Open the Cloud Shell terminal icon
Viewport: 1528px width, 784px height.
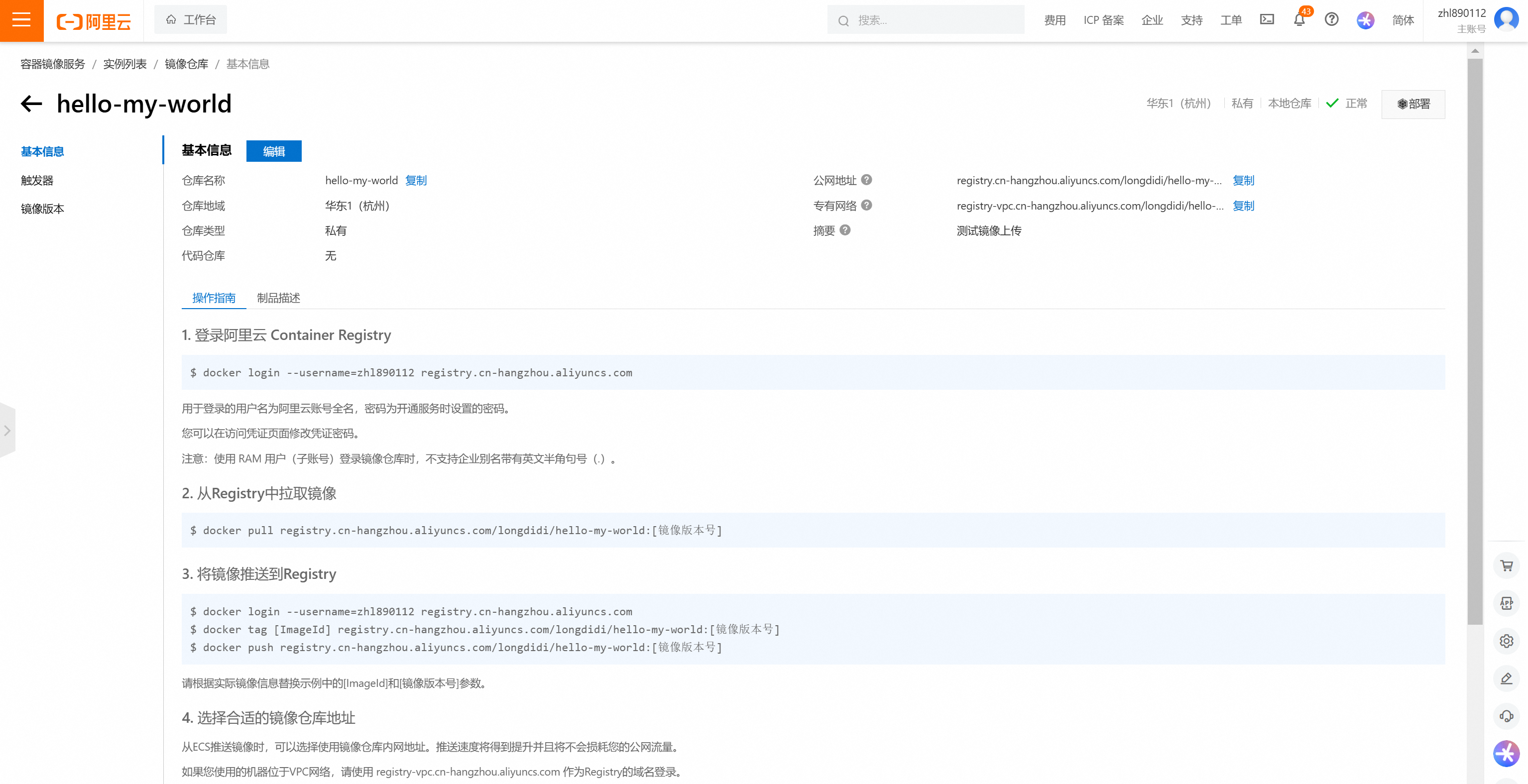[x=1267, y=19]
